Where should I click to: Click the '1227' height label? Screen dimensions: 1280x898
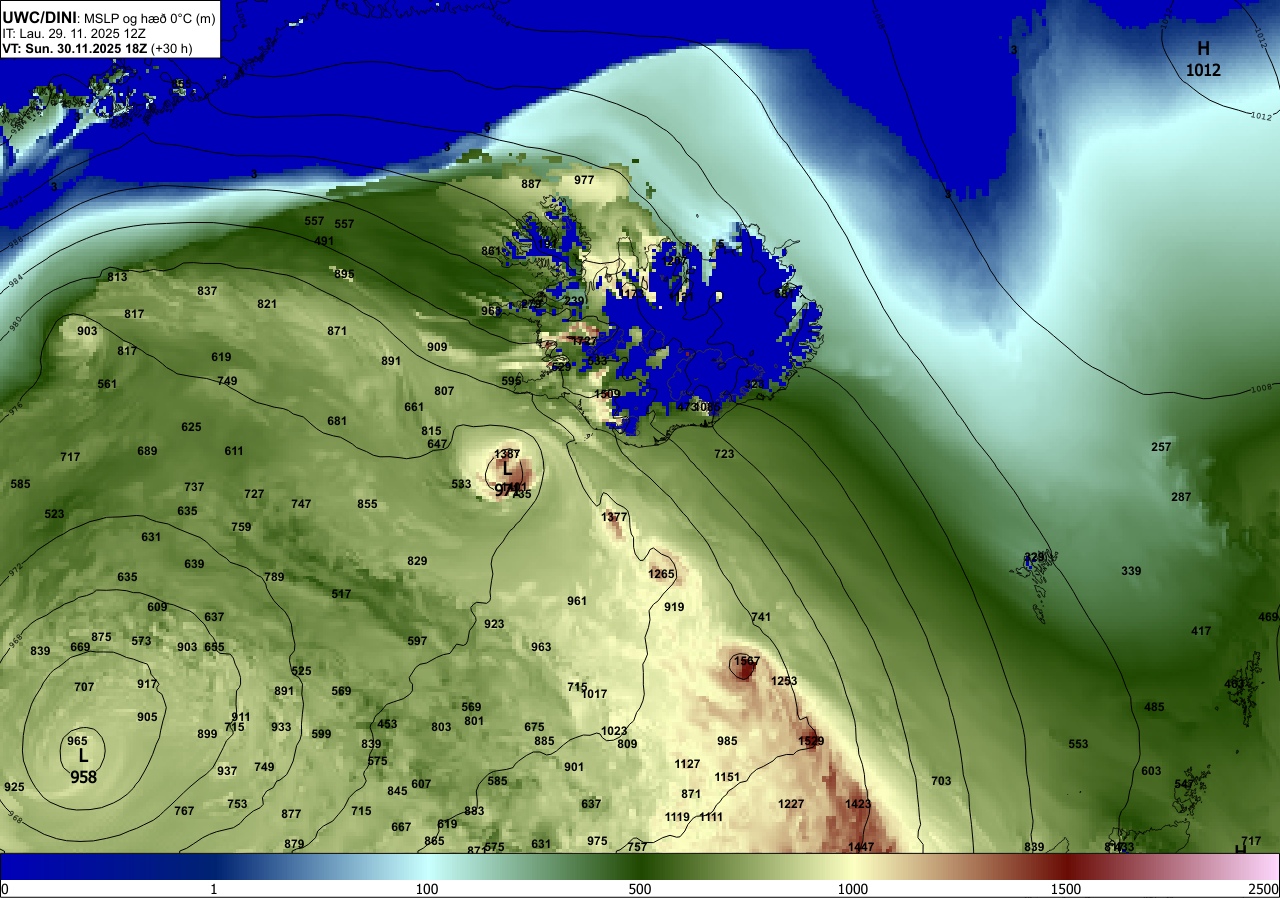click(791, 804)
